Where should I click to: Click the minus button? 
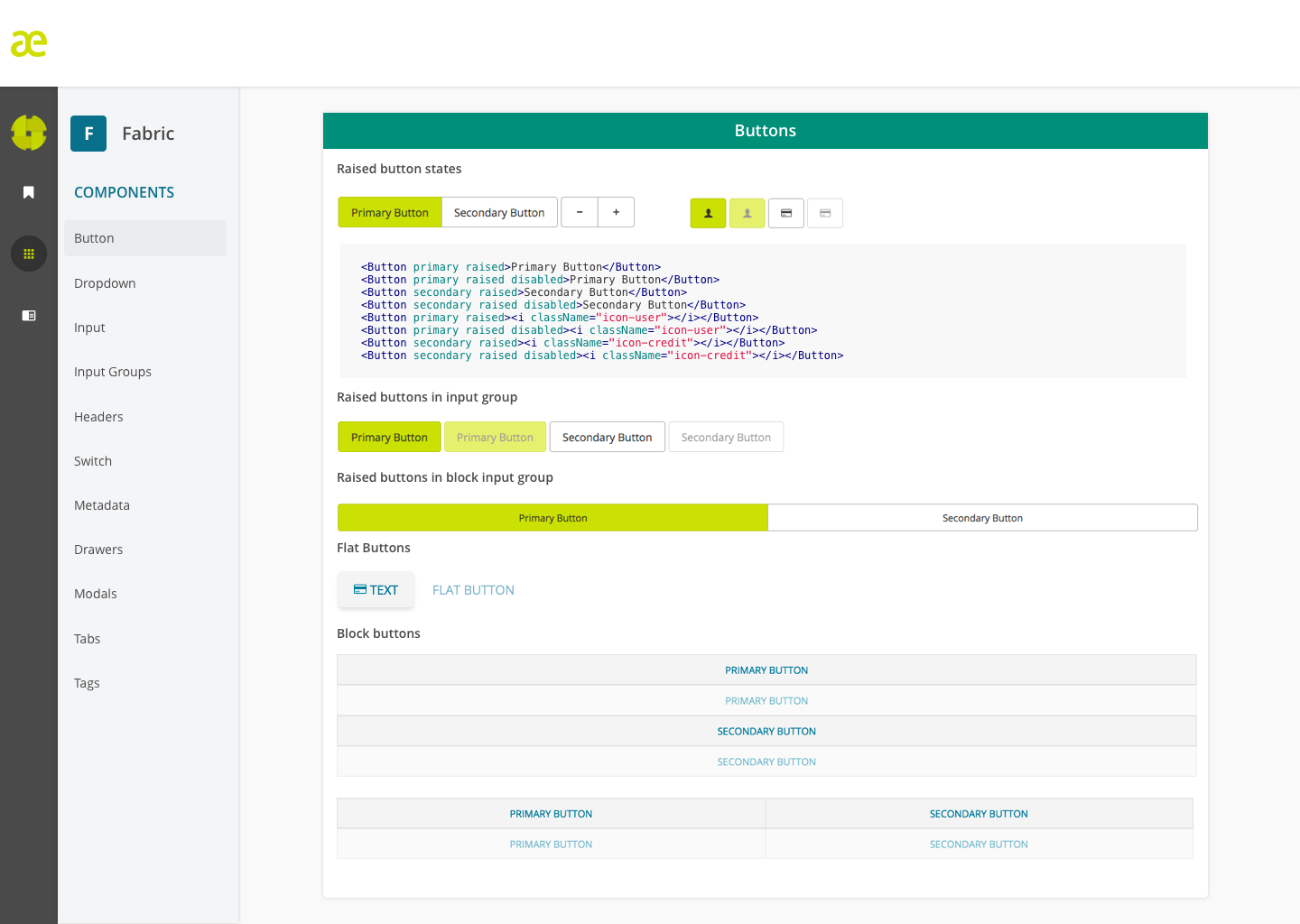pyautogui.click(x=580, y=212)
